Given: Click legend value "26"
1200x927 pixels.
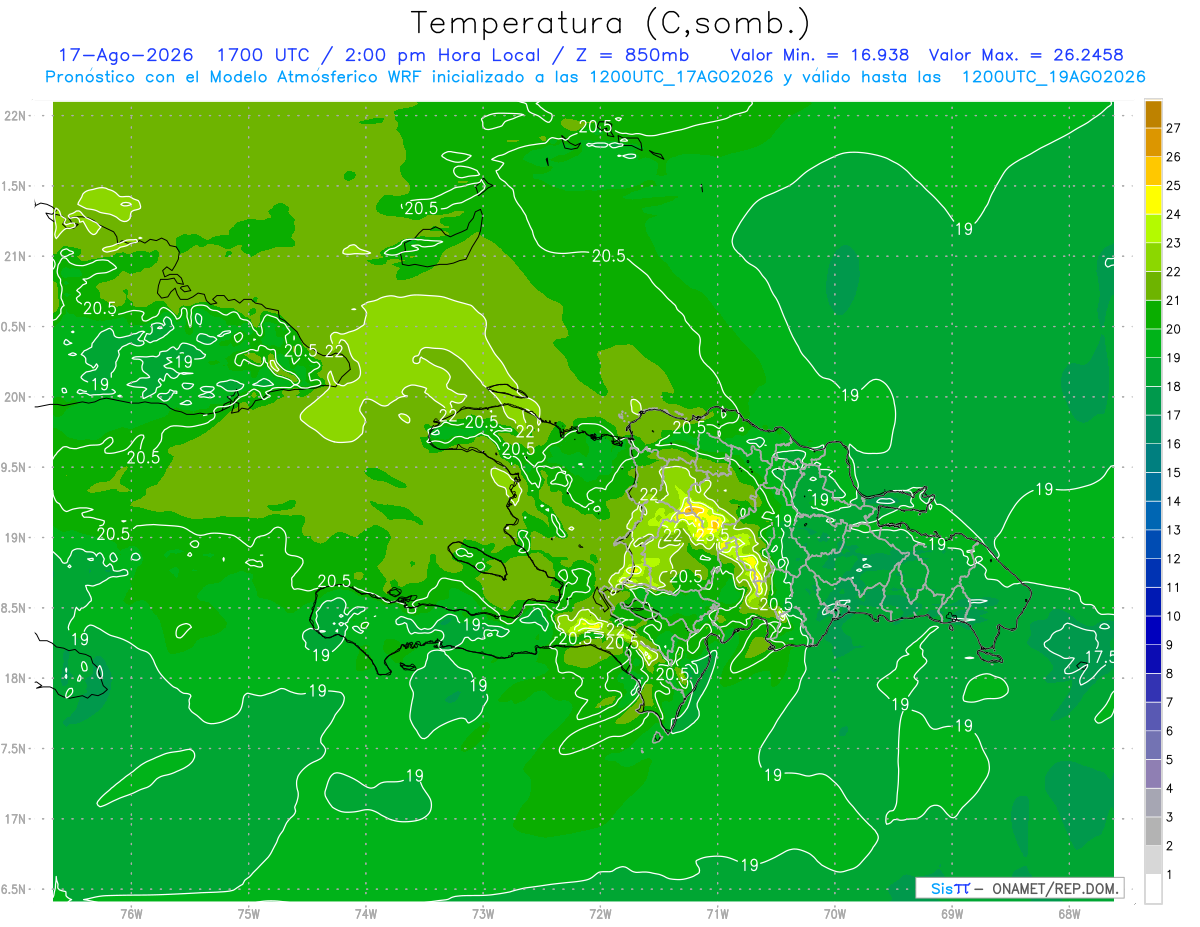Looking at the screenshot, I should click(1174, 157).
